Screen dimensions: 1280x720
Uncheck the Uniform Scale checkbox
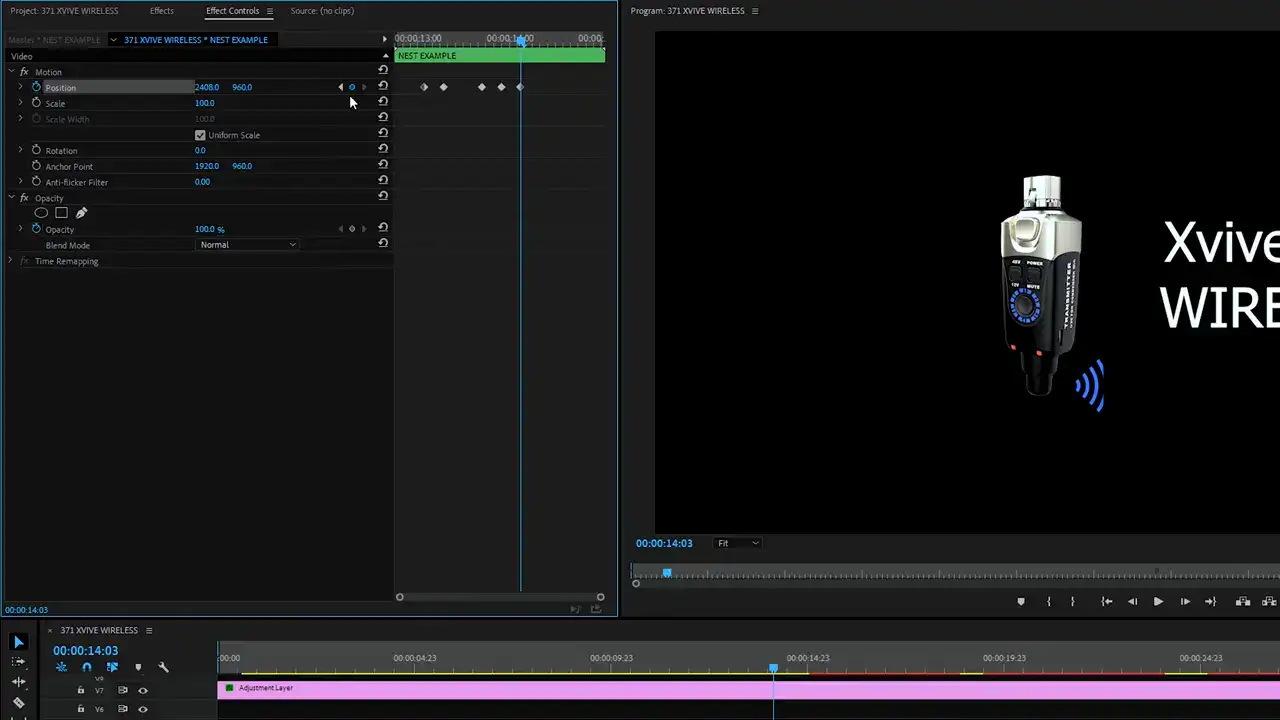200,135
